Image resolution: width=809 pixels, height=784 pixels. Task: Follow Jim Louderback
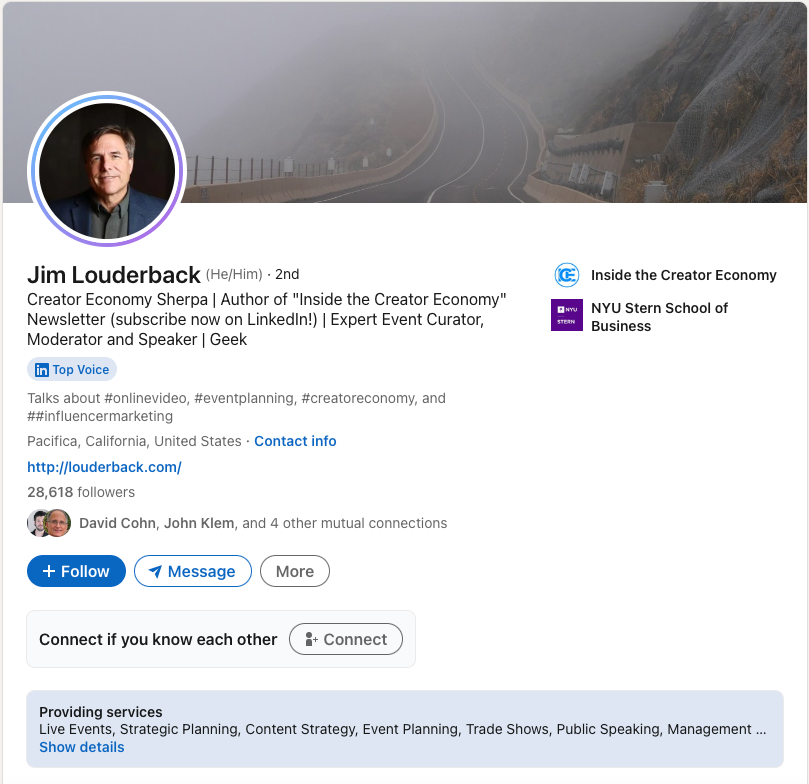pyautogui.click(x=76, y=571)
